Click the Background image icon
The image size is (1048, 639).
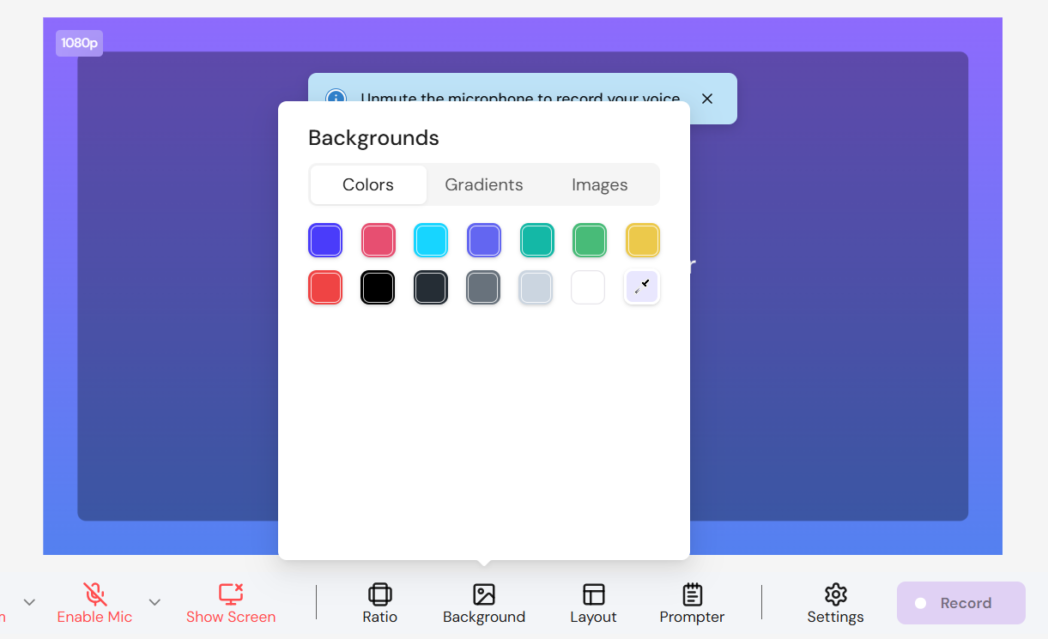(484, 592)
